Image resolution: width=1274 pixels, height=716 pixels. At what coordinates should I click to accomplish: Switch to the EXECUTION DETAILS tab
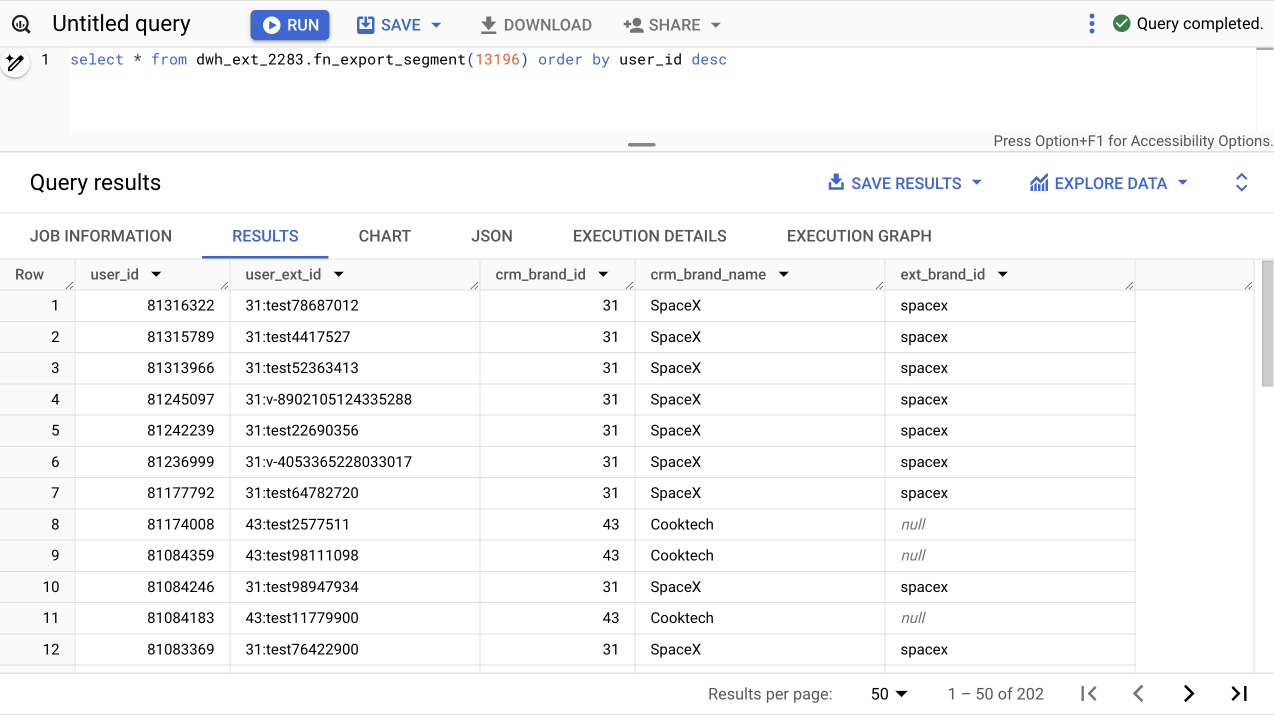click(x=649, y=236)
